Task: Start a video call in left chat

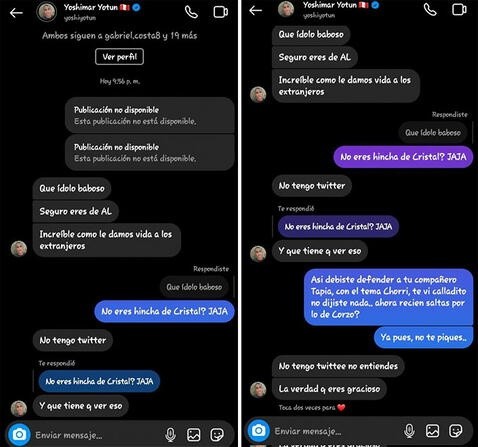Action: click(221, 12)
